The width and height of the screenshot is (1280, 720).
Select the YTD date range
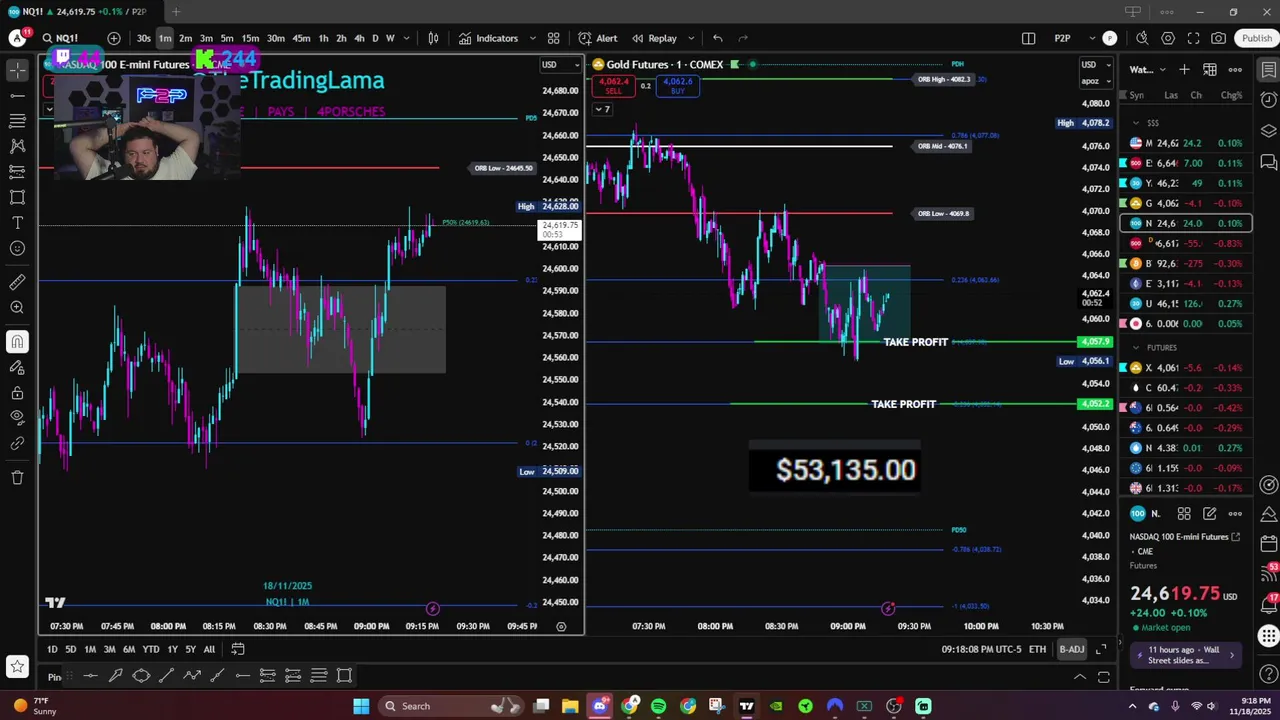[x=150, y=649]
